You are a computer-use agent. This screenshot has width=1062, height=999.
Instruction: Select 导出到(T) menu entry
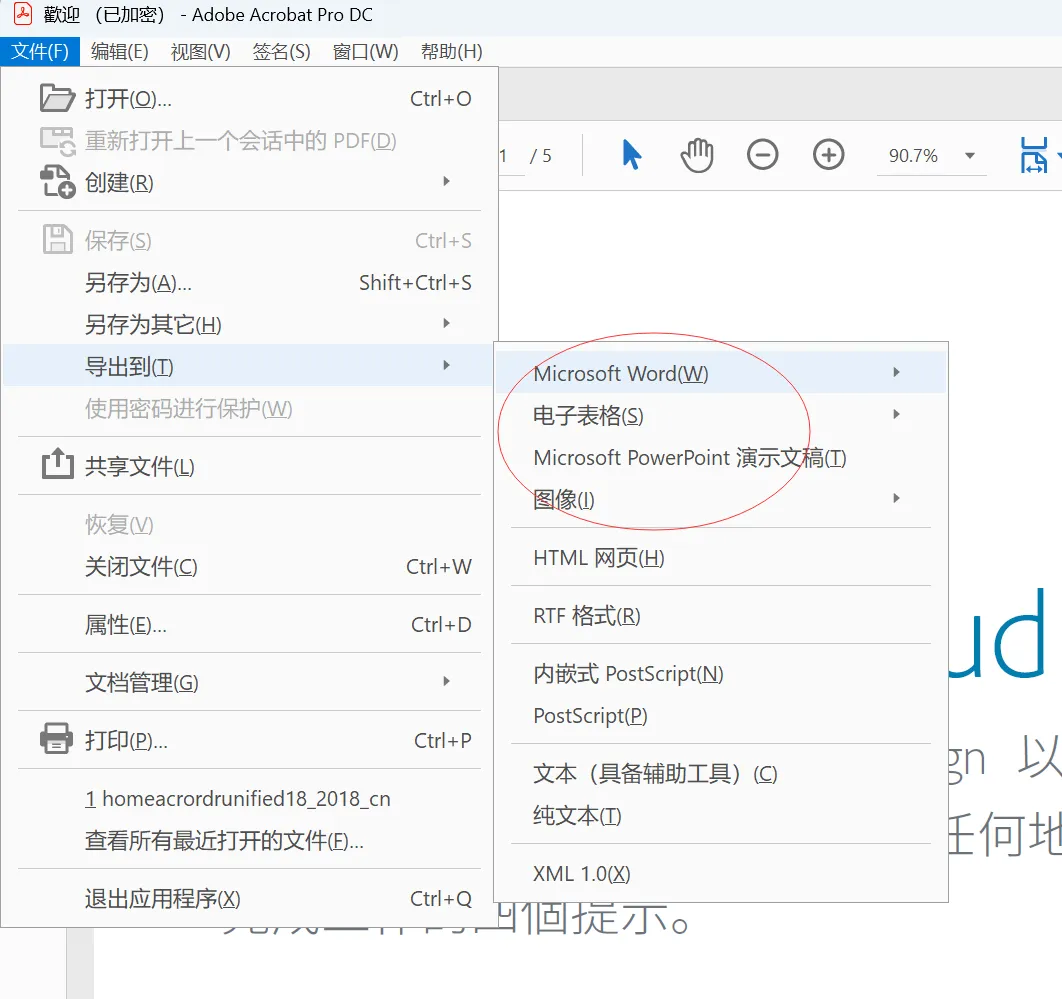(249, 366)
